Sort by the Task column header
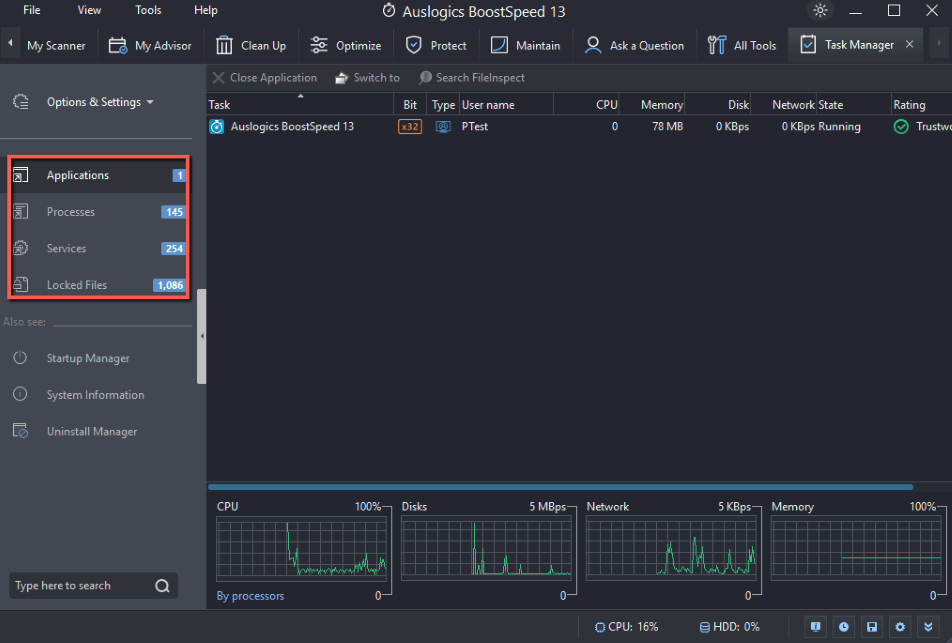This screenshot has width=952, height=643. tap(300, 104)
